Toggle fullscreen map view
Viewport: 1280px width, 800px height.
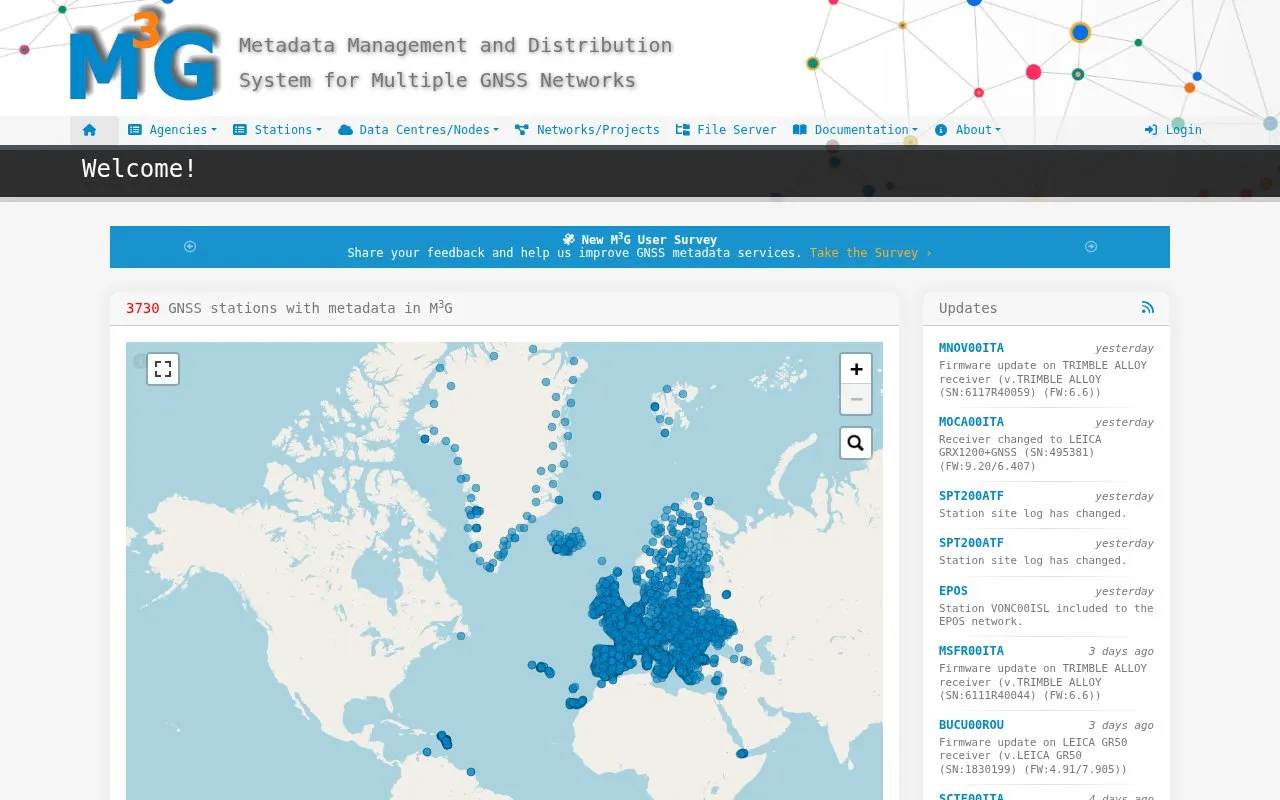pyautogui.click(x=163, y=369)
